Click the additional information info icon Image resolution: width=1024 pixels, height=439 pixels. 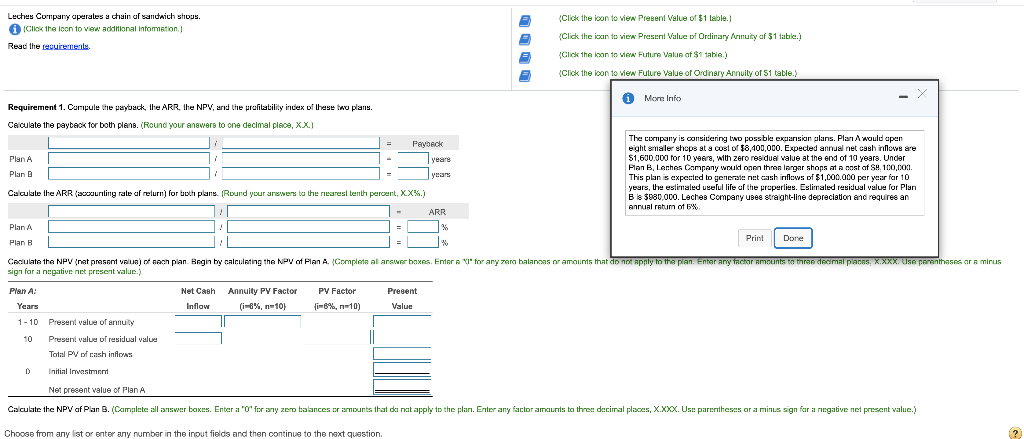click(x=14, y=29)
